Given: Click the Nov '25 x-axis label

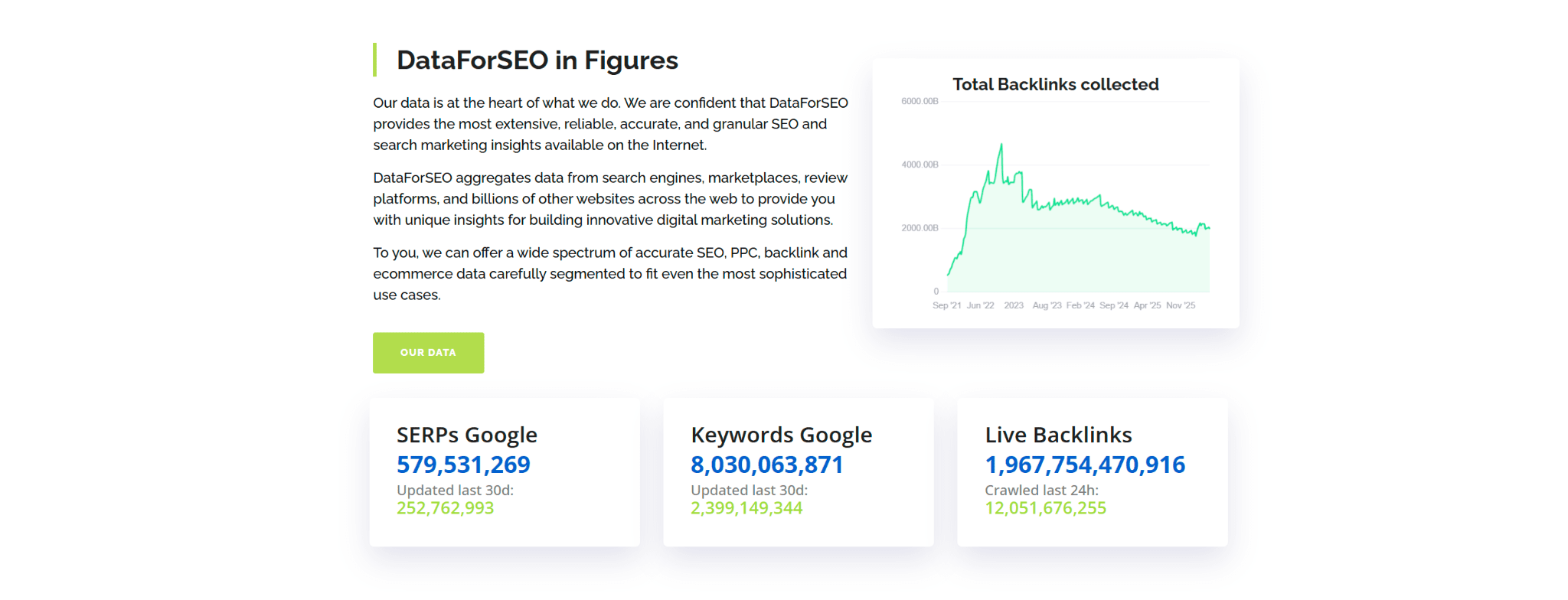Looking at the screenshot, I should click(1181, 305).
